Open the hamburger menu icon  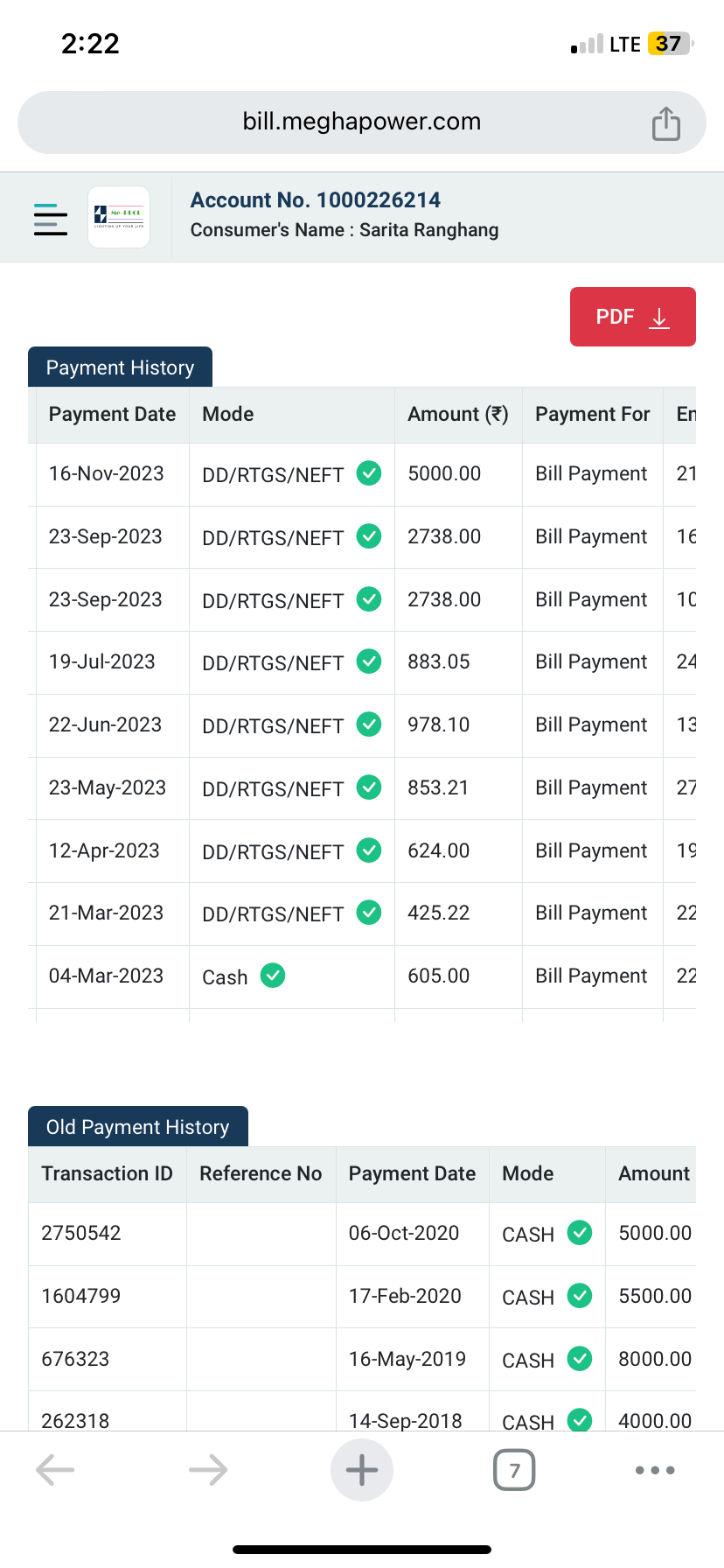click(x=51, y=219)
